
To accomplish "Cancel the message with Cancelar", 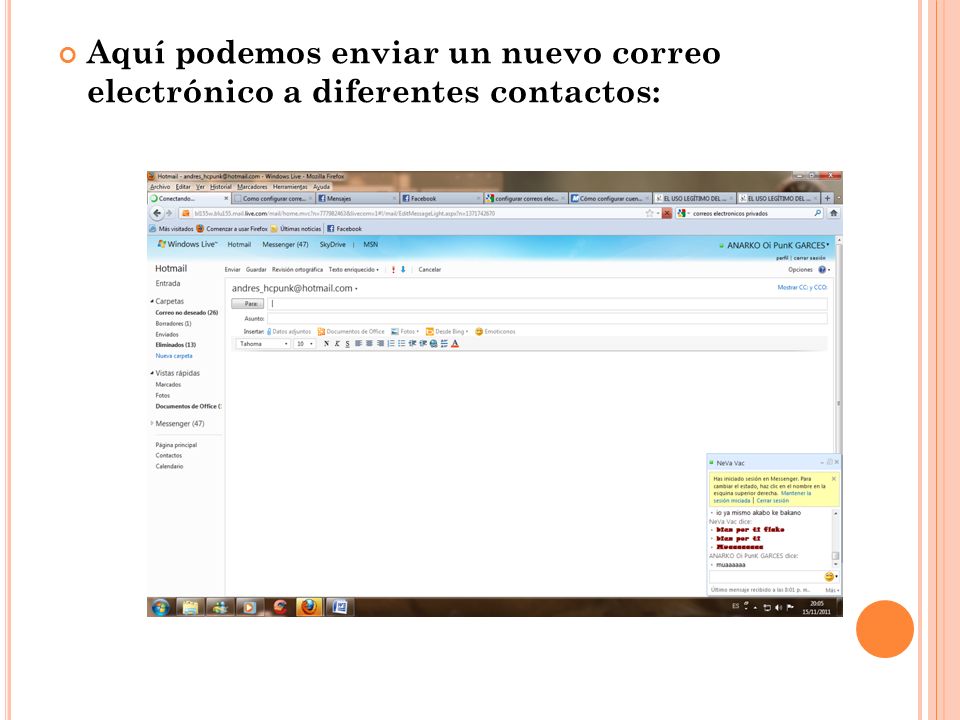I will pos(430,269).
